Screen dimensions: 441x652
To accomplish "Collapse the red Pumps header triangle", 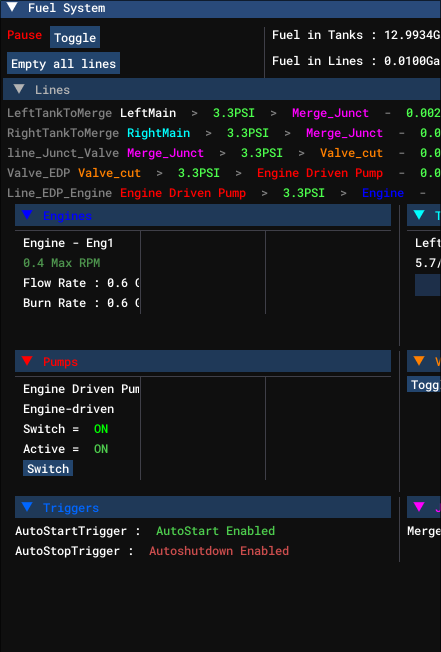I will coord(27,361).
